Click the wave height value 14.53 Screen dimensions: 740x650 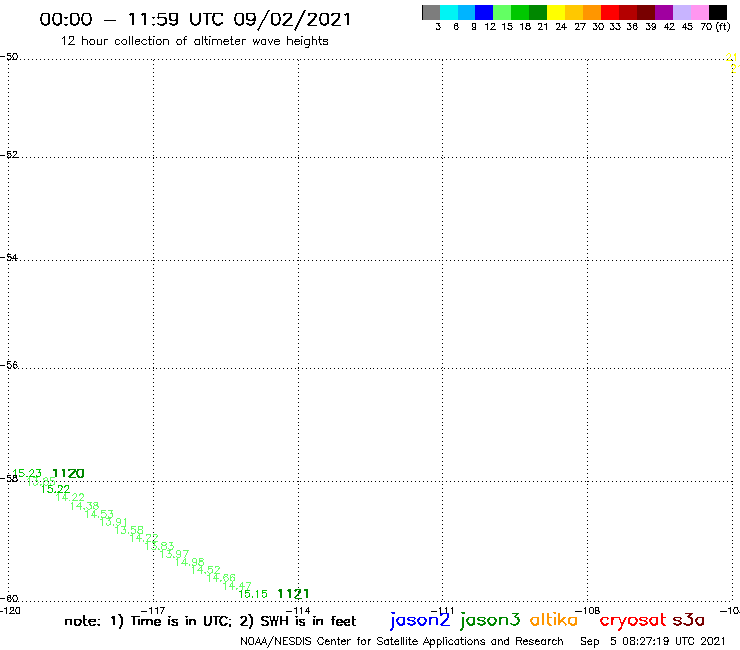pos(99,514)
